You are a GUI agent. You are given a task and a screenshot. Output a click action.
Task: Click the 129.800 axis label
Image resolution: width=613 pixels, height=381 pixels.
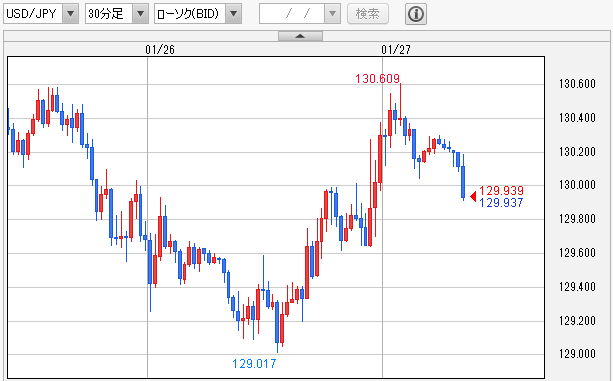click(577, 218)
